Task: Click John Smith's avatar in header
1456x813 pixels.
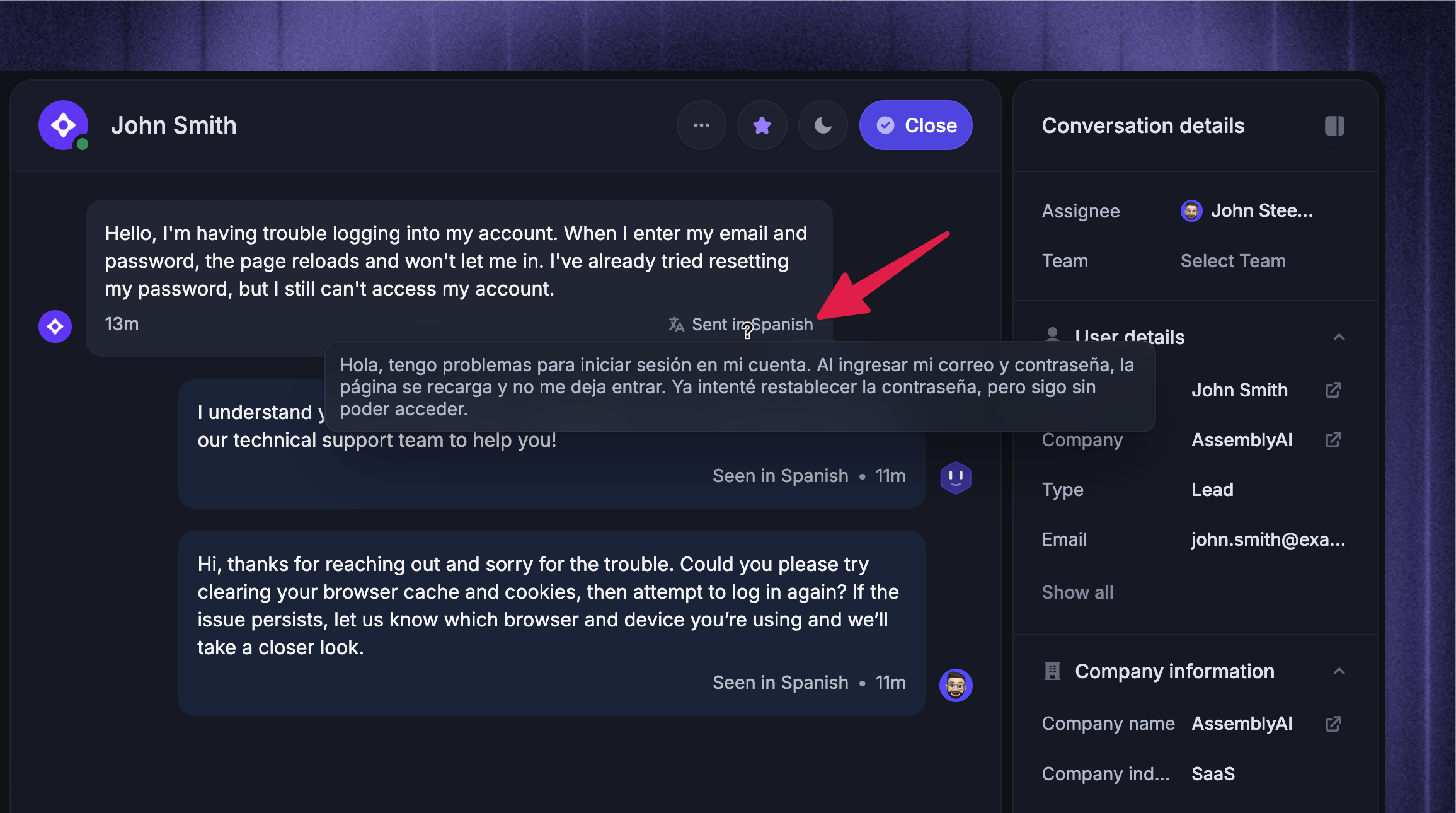Action: click(64, 125)
